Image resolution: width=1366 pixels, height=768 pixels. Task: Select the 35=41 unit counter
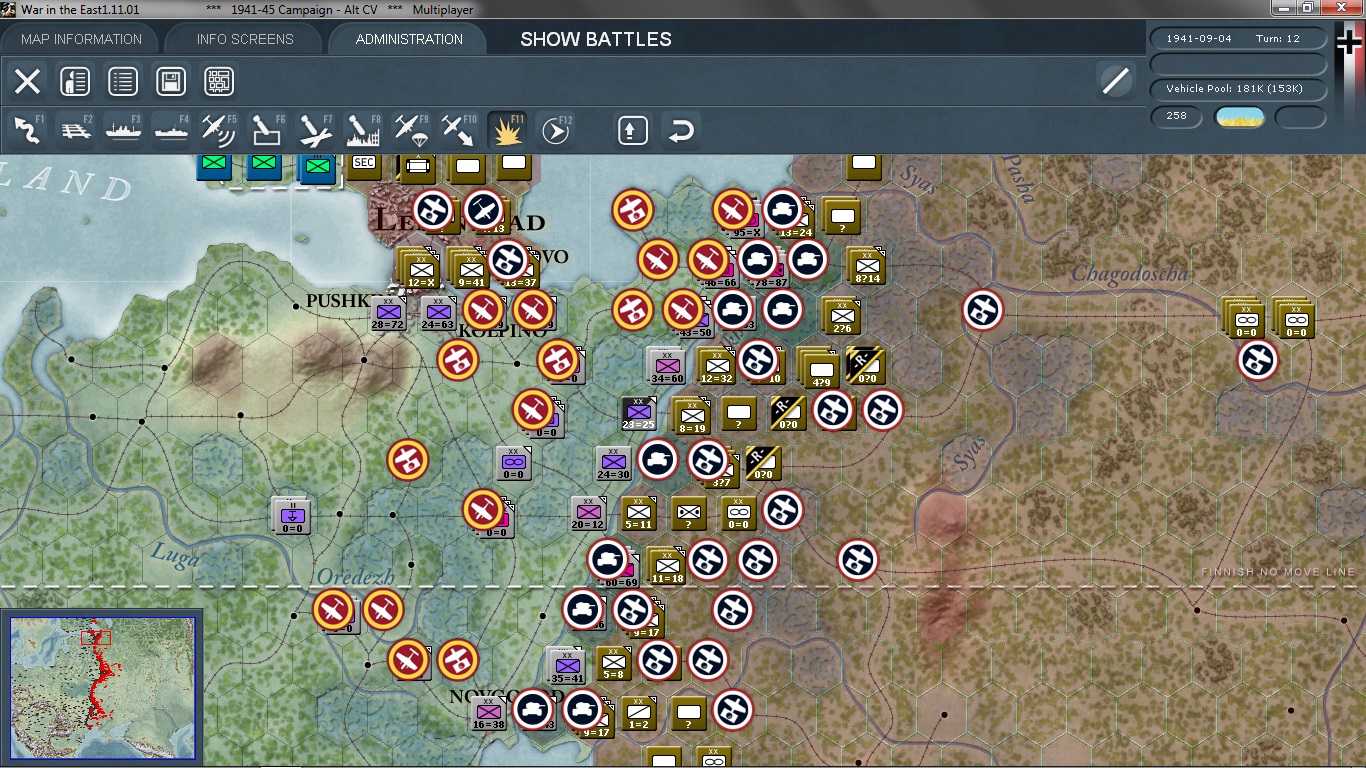tap(566, 666)
